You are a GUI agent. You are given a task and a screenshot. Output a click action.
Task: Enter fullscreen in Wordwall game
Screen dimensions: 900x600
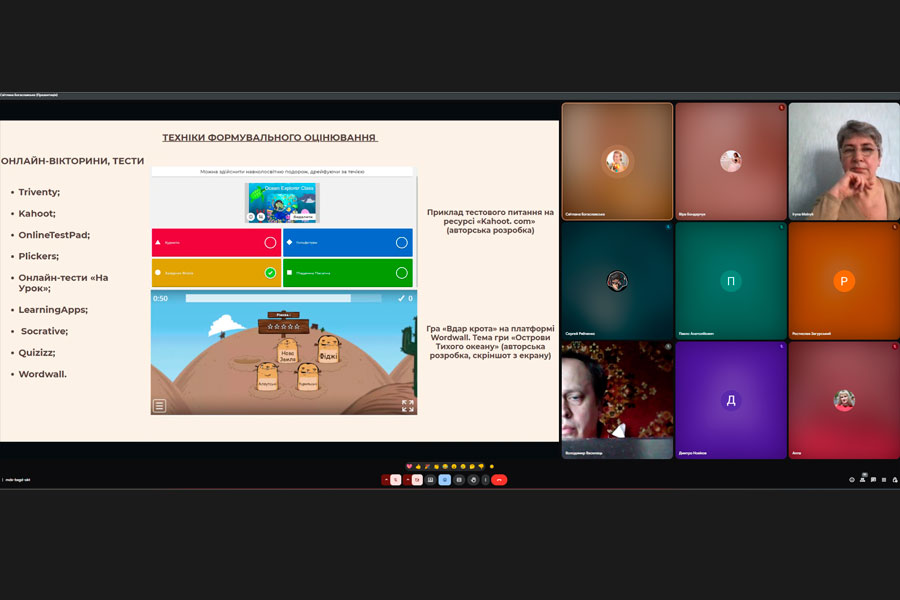click(407, 406)
